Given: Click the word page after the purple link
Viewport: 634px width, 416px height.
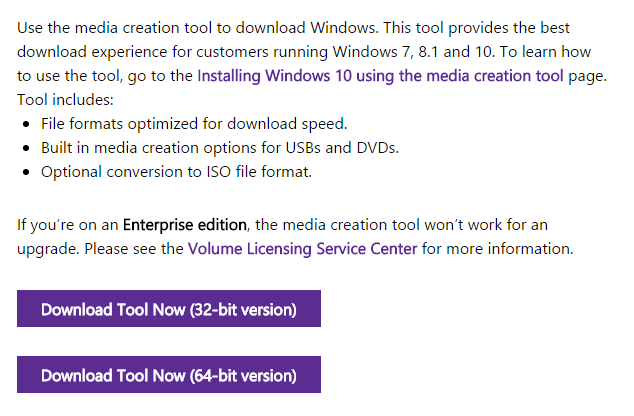Looking at the screenshot, I should [588, 76].
